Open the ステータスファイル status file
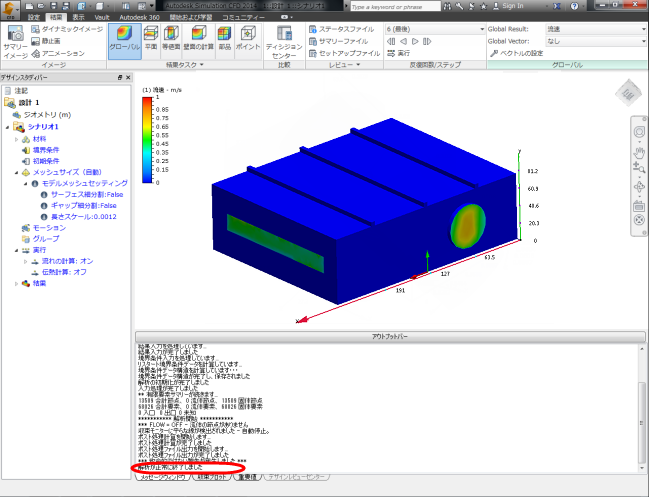This screenshot has width=649, height=497. point(341,29)
